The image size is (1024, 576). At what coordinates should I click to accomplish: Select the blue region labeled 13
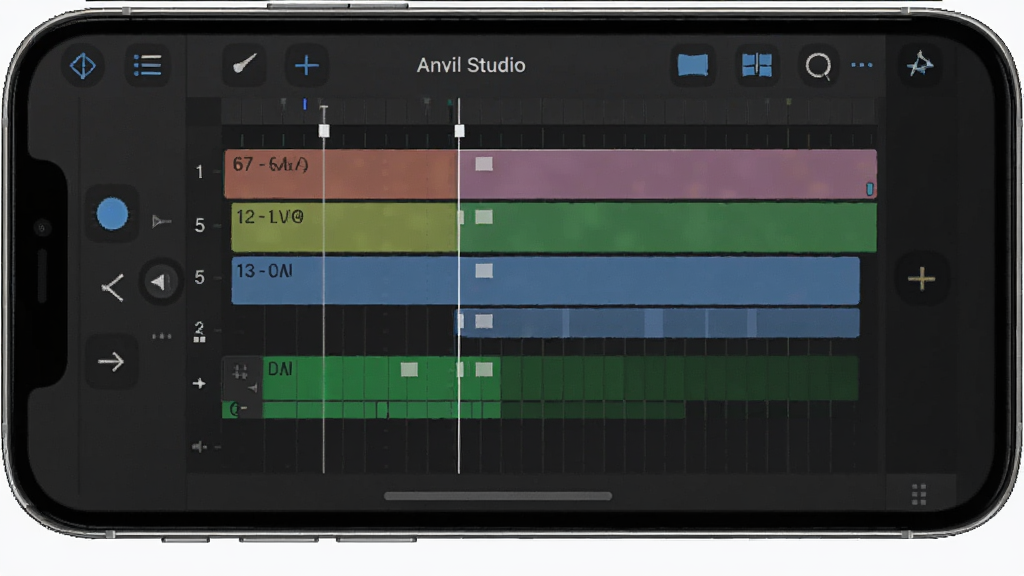tap(545, 281)
